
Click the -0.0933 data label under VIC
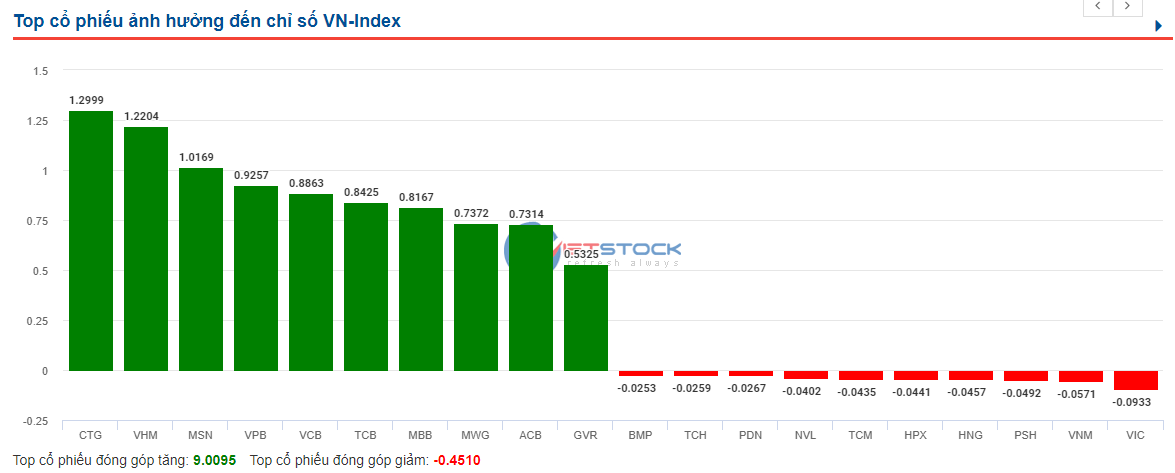(x=1131, y=401)
